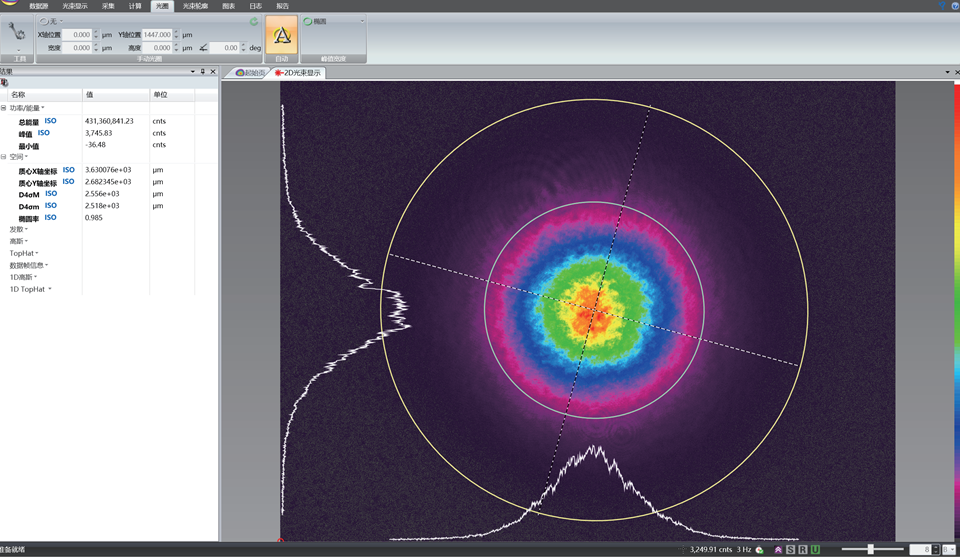The height and width of the screenshot is (558, 960).
Task: Click the 宽度 input field
Action: (77, 48)
